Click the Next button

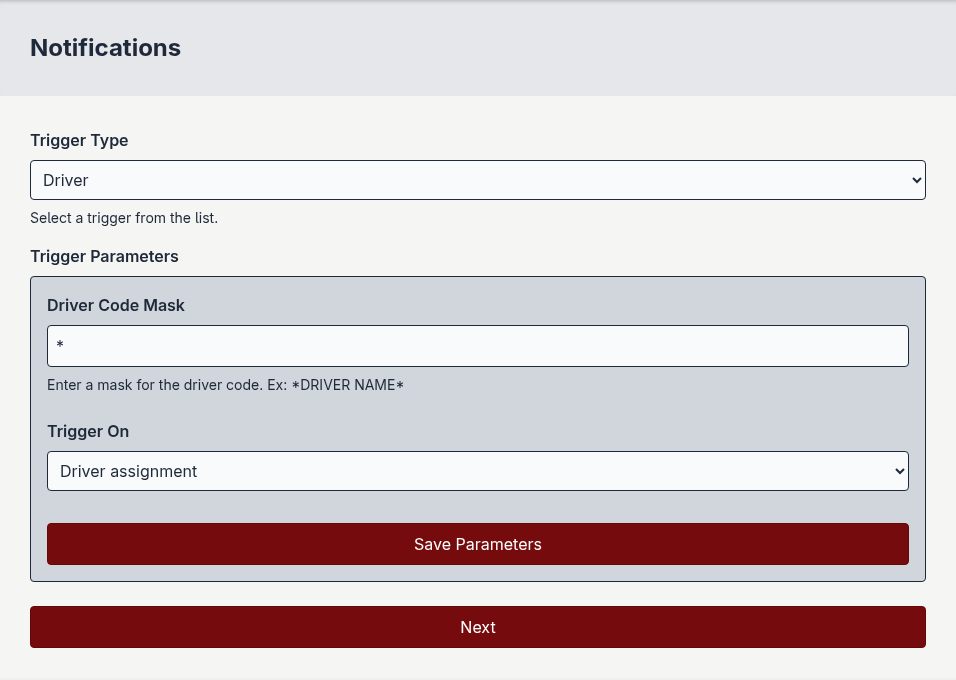[x=477, y=627]
